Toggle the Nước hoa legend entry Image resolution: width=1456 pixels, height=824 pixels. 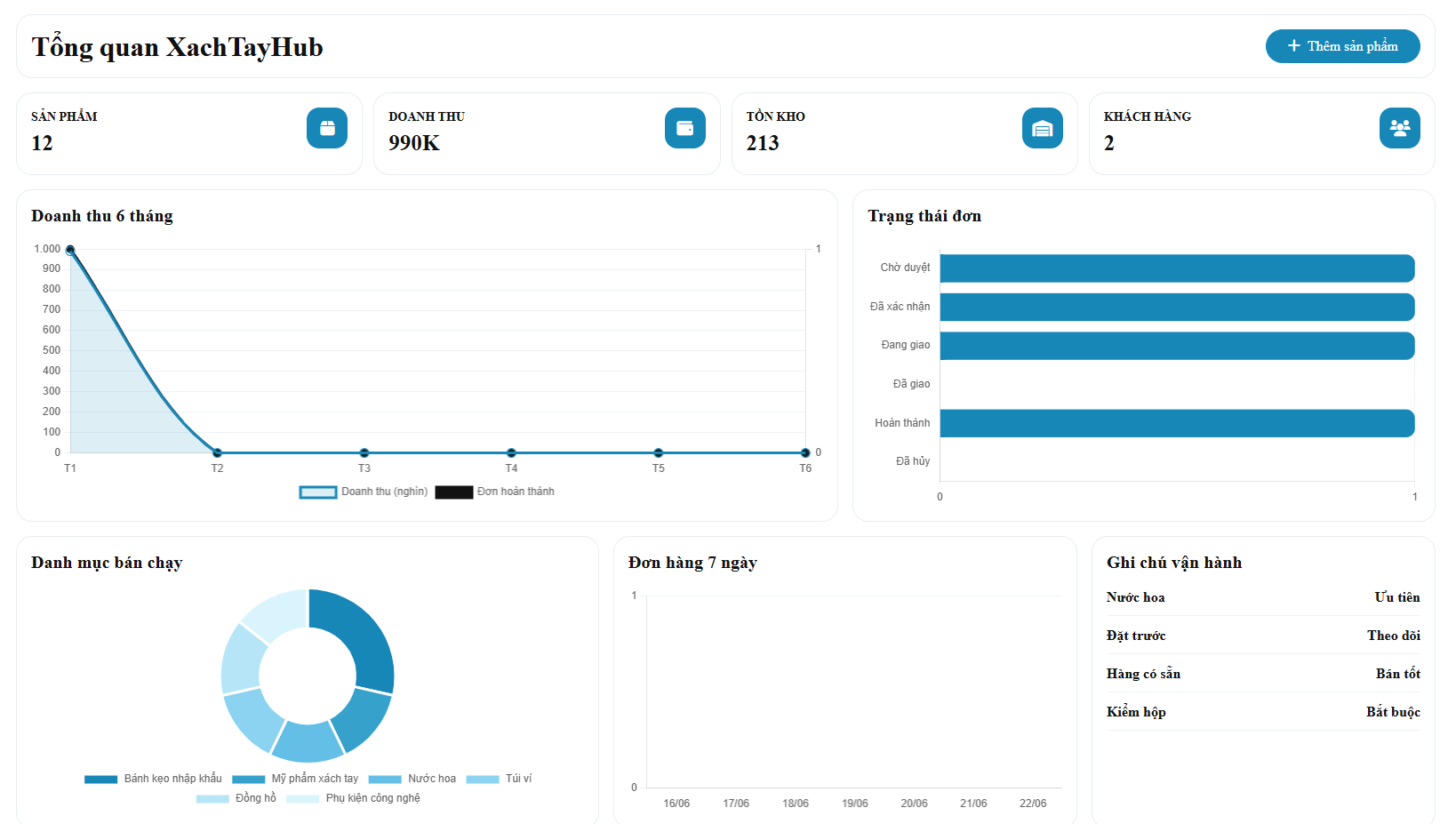pos(412,779)
